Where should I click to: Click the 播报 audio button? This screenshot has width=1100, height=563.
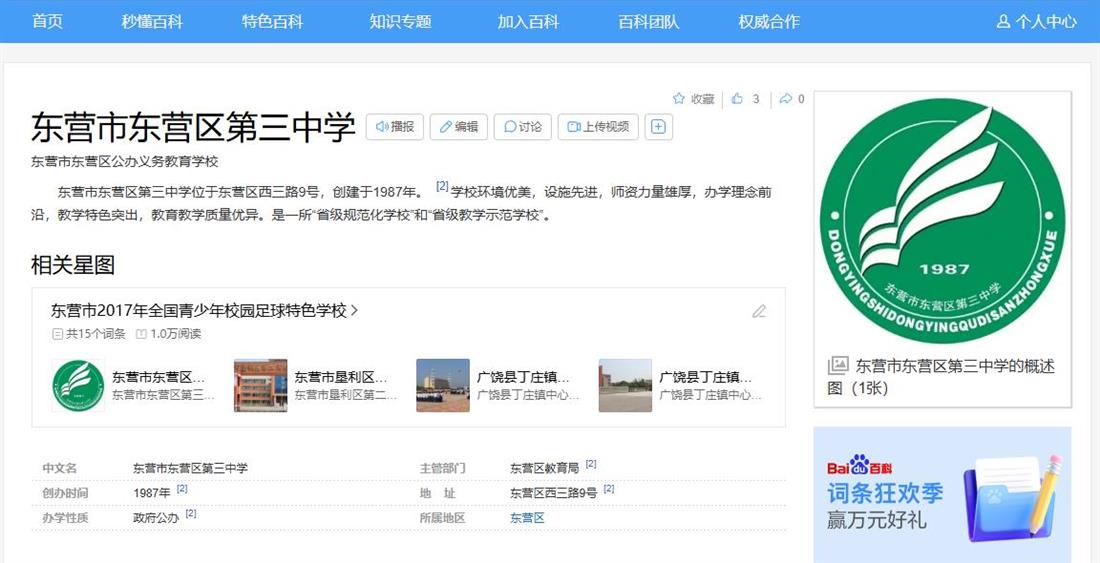395,127
